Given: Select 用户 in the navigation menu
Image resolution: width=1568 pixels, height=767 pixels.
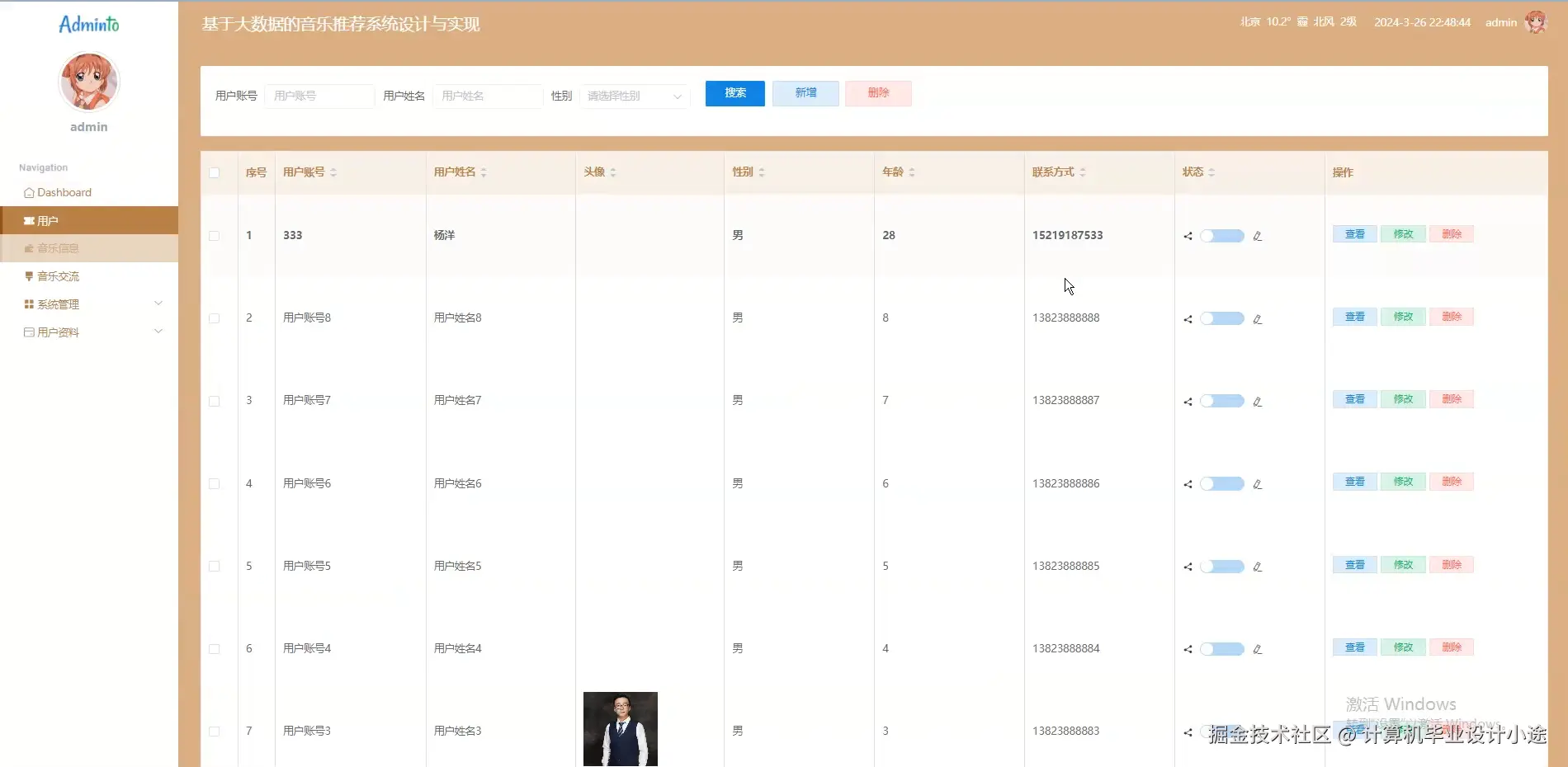Looking at the screenshot, I should (x=89, y=220).
